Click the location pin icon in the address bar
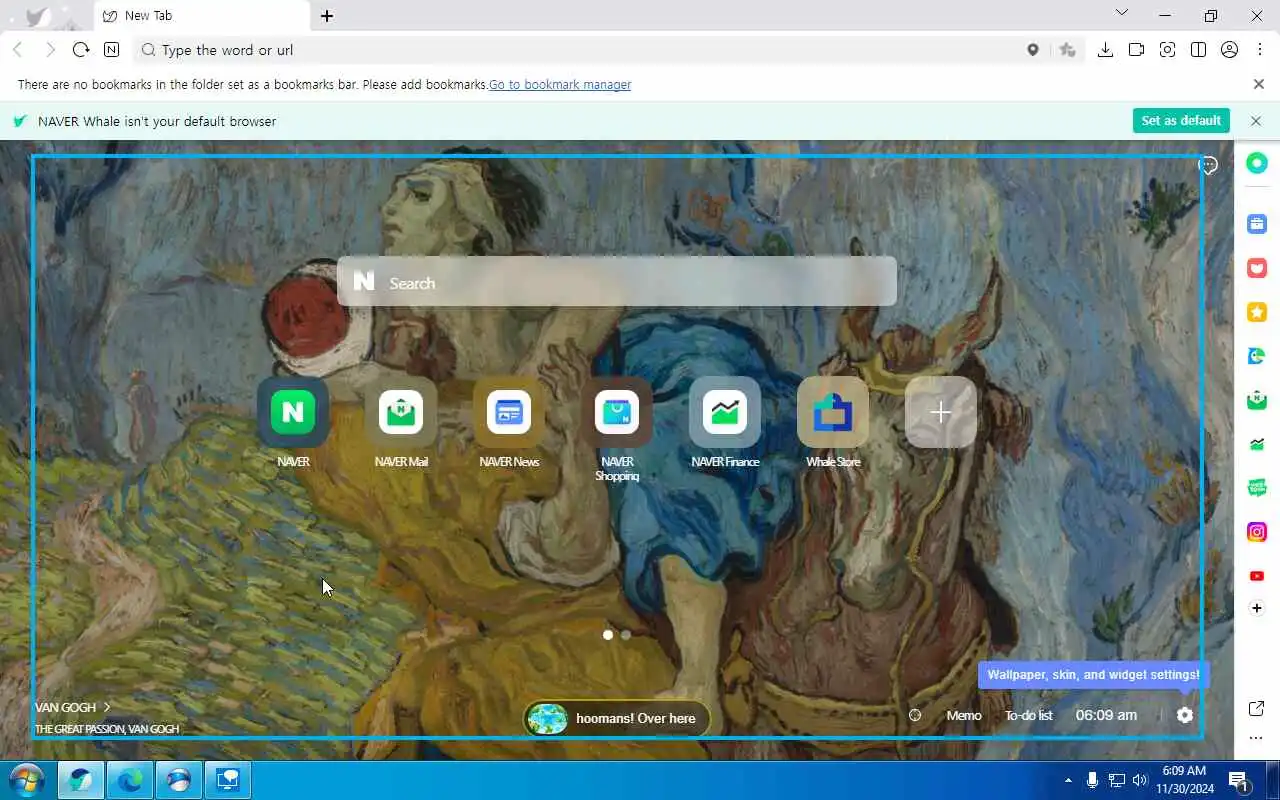 [x=1033, y=50]
